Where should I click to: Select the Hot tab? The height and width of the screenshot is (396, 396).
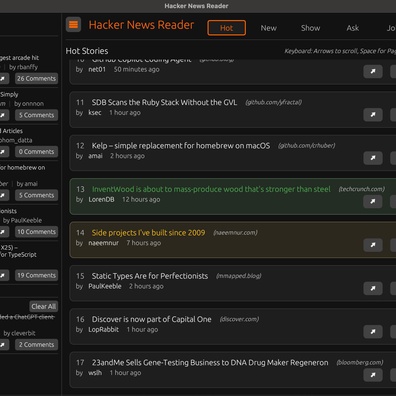[227, 28]
